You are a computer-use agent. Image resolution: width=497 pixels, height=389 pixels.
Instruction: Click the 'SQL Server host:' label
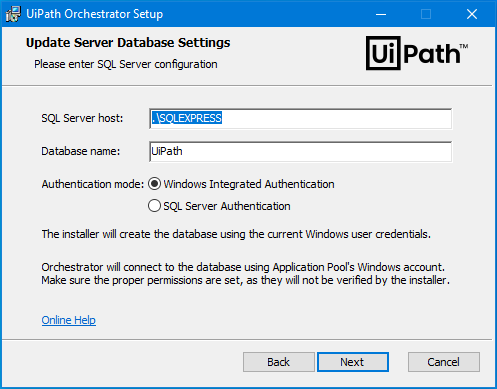click(x=82, y=118)
